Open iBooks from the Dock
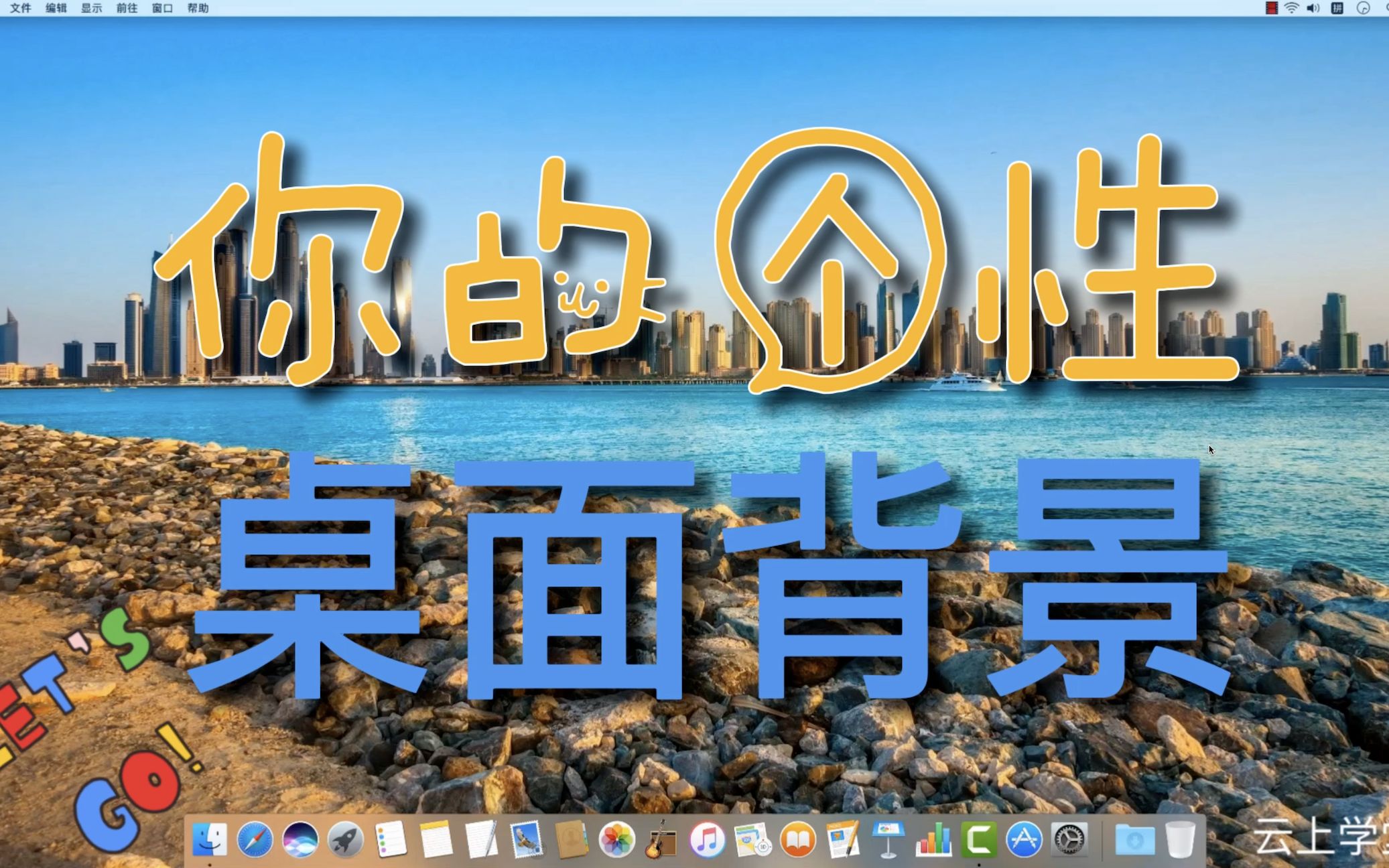This screenshot has width=1389, height=868. point(797,840)
